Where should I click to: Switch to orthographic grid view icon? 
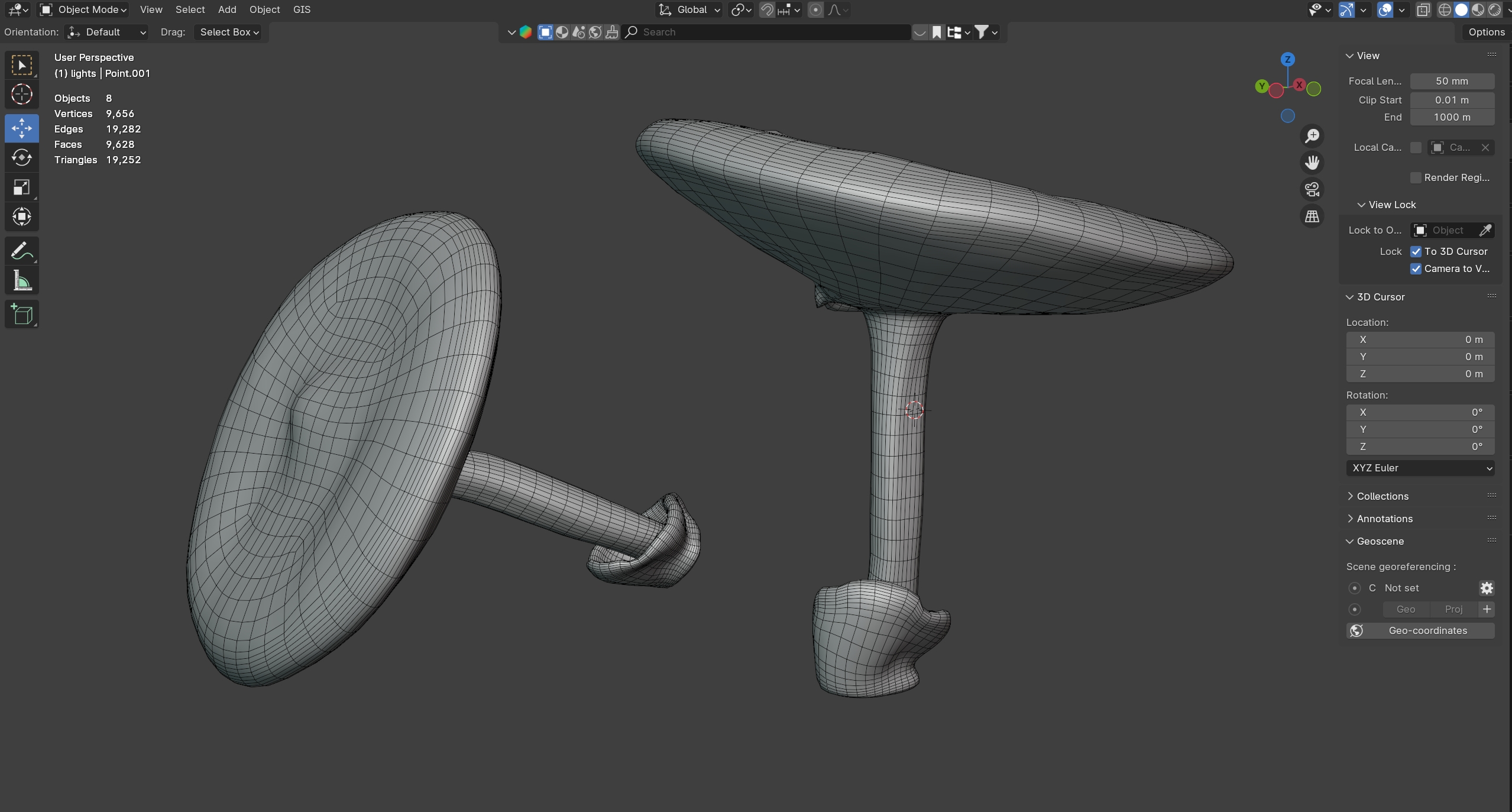point(1312,216)
